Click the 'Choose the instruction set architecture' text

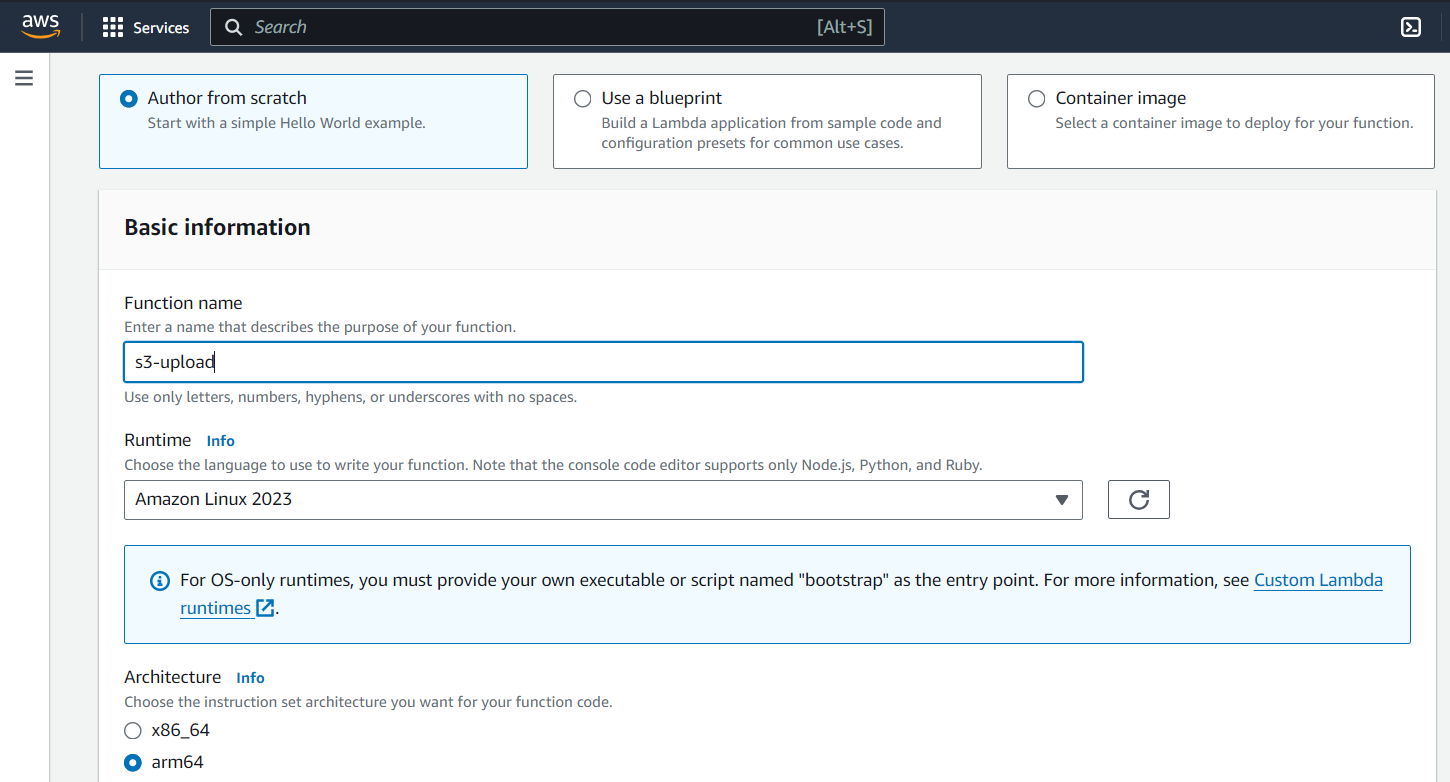(x=368, y=702)
